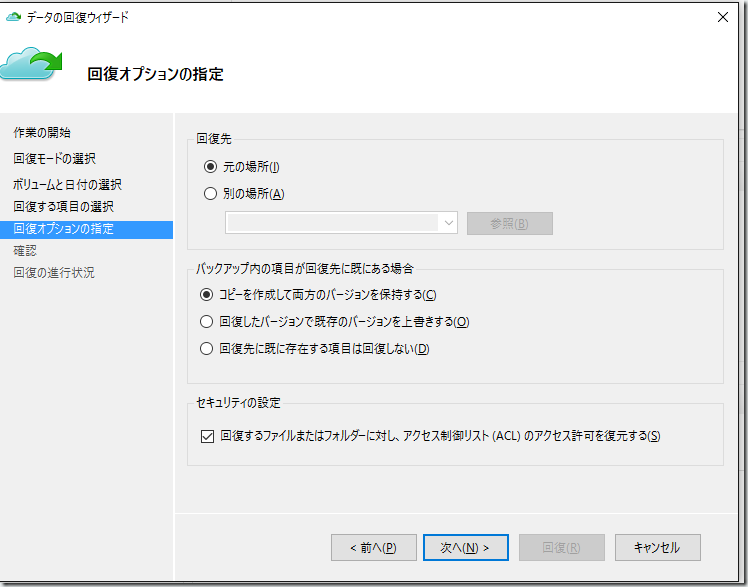Screen dimensions: 748x587
Task: Choose 回復したバージョンで既存のバージョンを上書きする option
Action: (206, 322)
